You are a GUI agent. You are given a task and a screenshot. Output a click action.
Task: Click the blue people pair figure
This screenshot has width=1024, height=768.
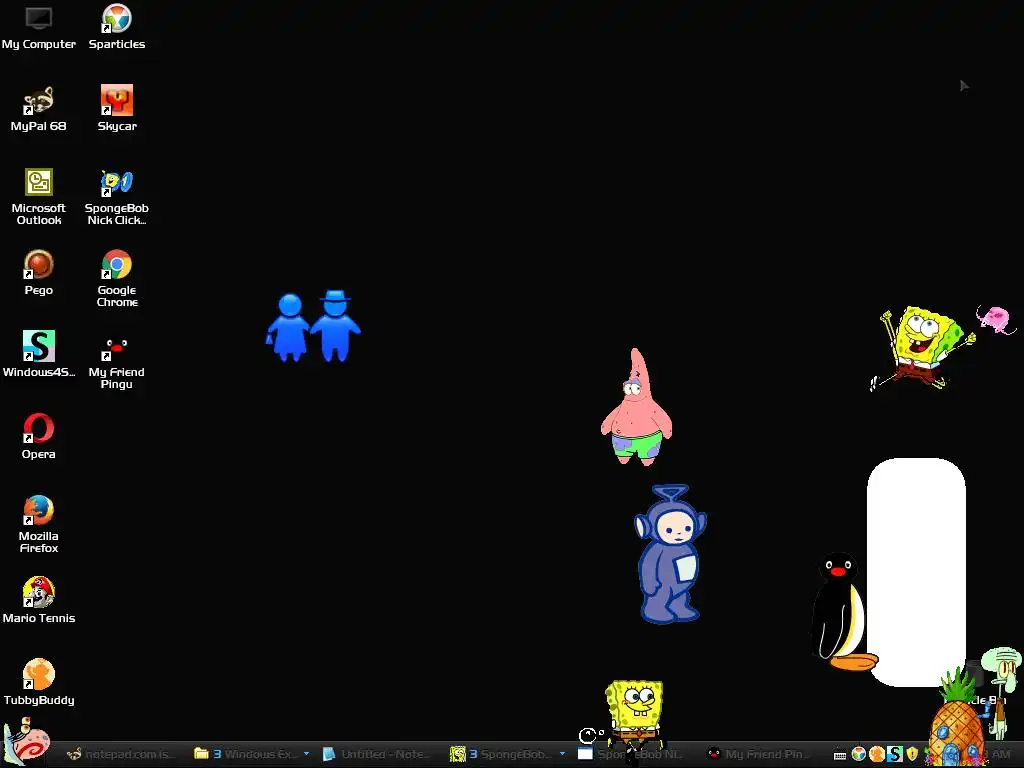(x=313, y=326)
